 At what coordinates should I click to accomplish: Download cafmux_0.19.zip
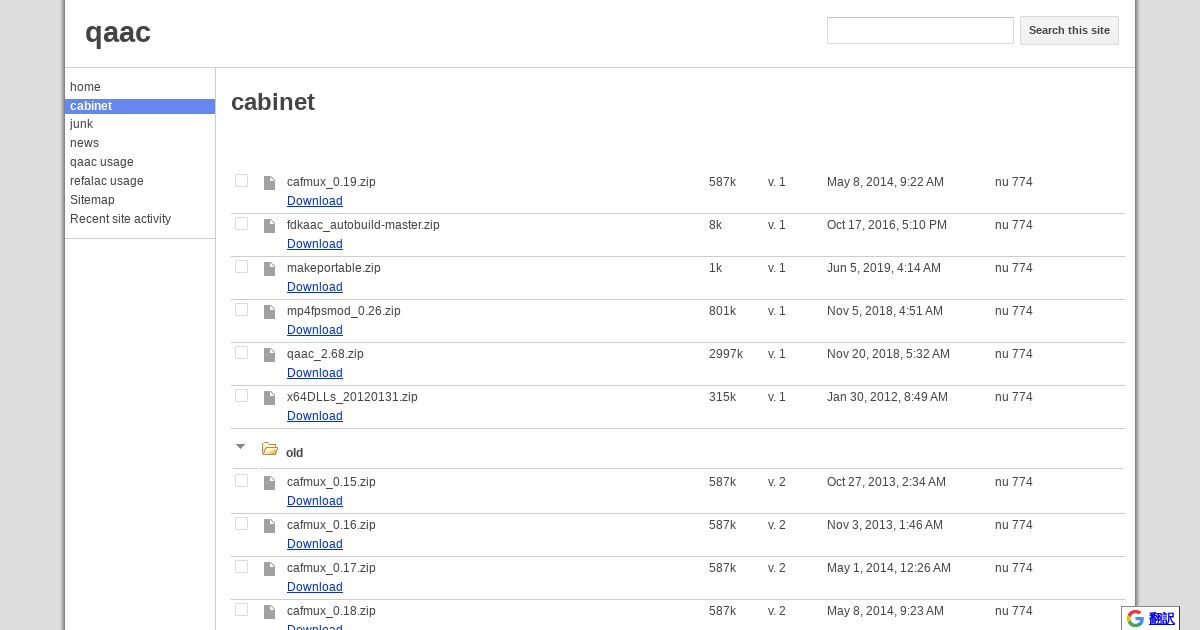click(315, 201)
